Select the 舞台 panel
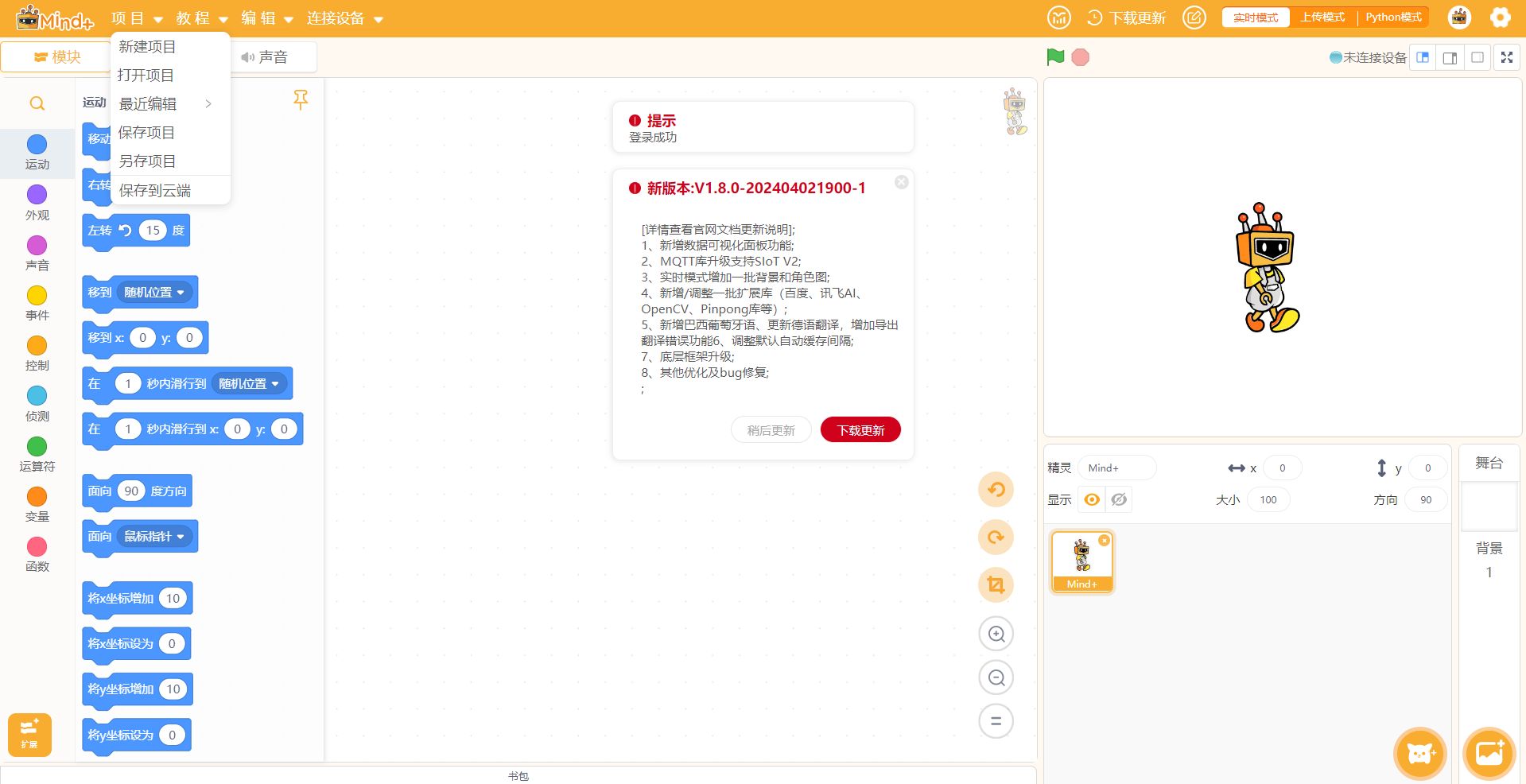The image size is (1526, 784). (1489, 463)
